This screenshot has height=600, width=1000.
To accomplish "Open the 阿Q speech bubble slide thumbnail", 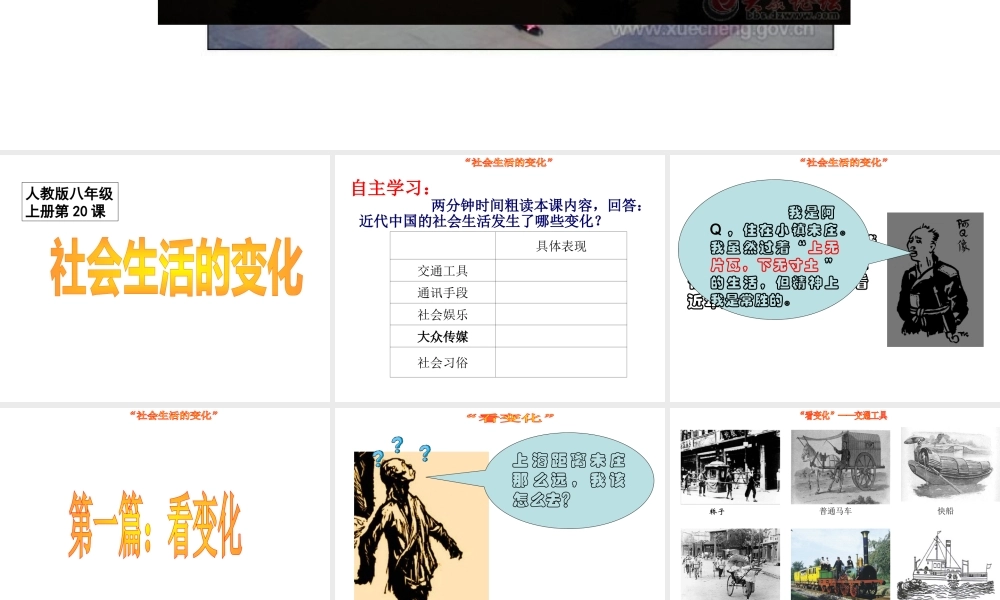I will pos(835,278).
